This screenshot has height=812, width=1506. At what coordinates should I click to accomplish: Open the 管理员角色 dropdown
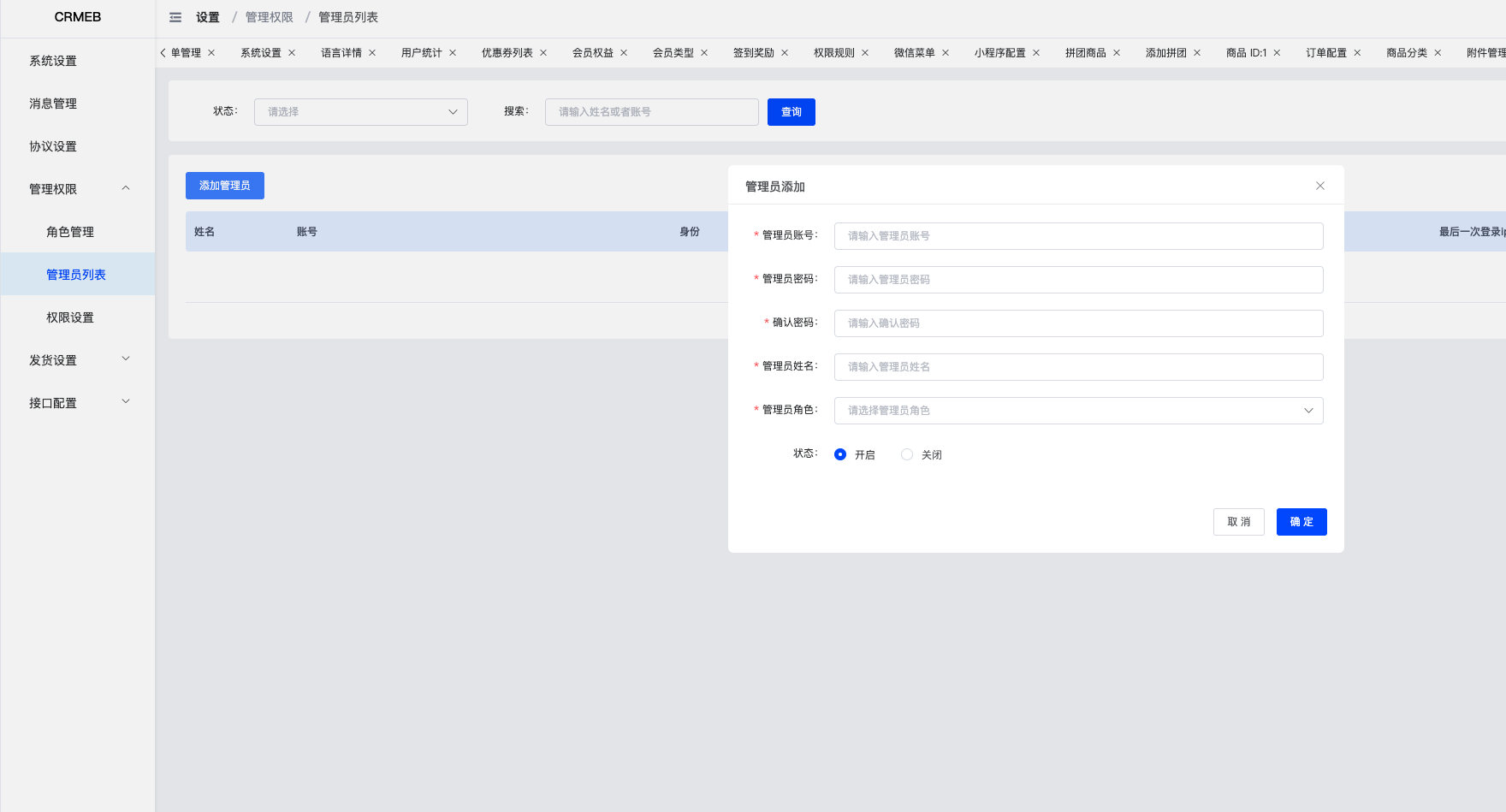pos(1079,411)
